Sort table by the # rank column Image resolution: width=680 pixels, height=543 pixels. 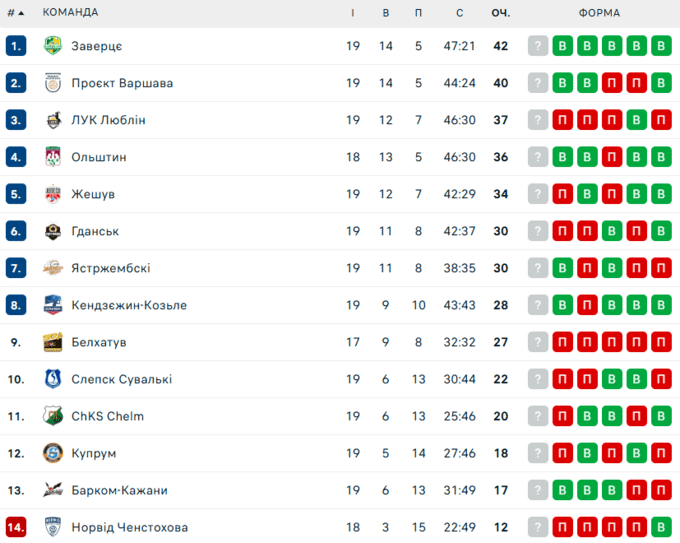15,13
